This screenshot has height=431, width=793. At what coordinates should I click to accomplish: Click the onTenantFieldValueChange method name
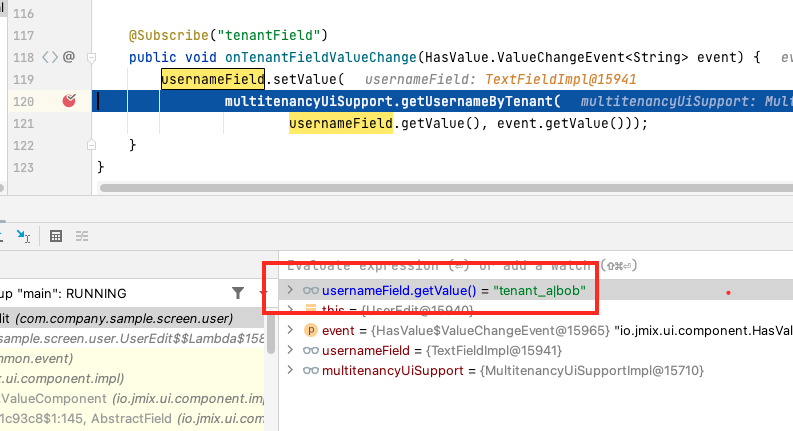tap(321, 57)
